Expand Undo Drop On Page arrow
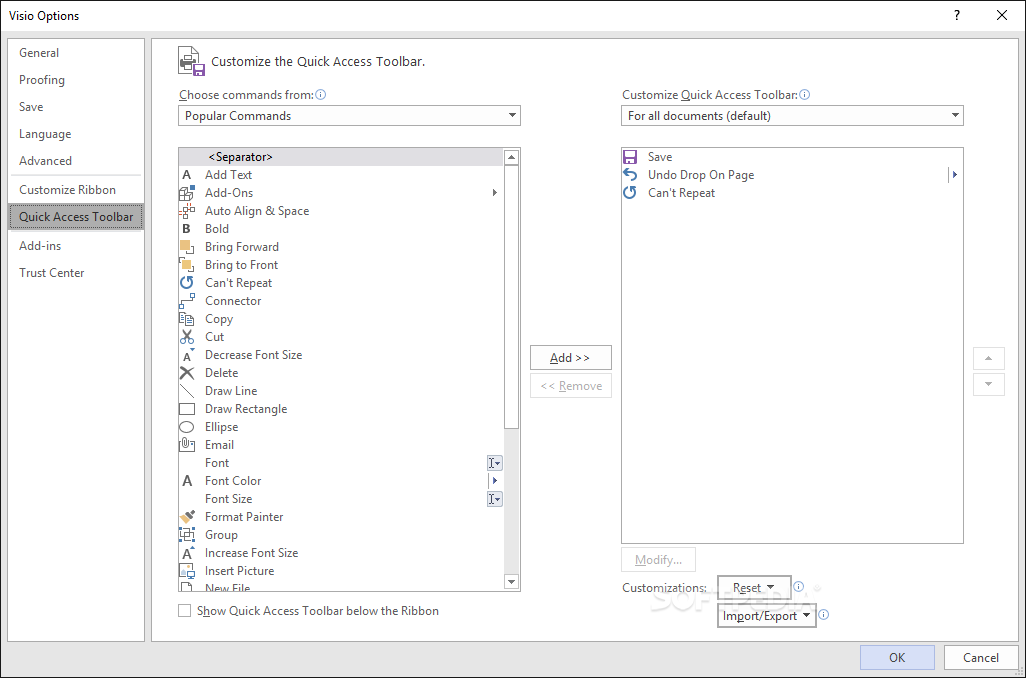 click(955, 175)
